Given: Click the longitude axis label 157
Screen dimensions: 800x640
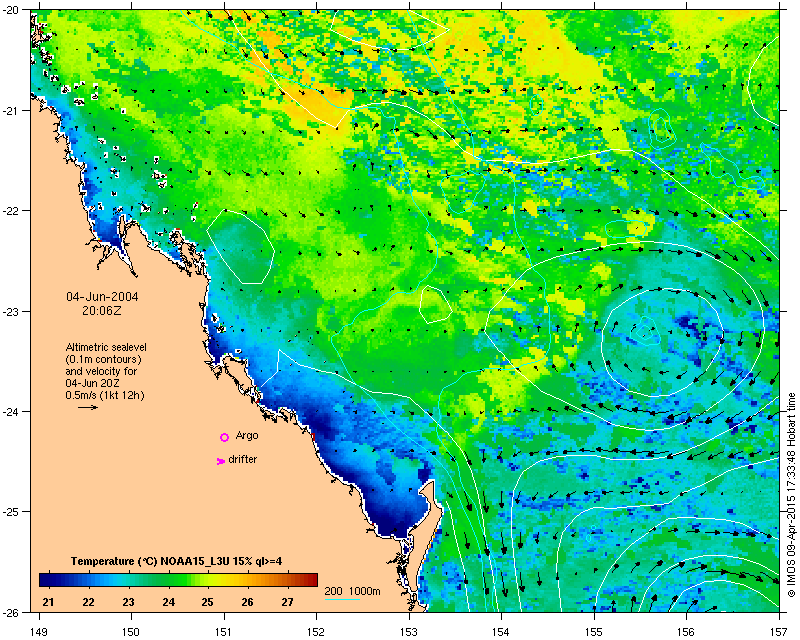Looking at the screenshot, I should coord(779,632).
